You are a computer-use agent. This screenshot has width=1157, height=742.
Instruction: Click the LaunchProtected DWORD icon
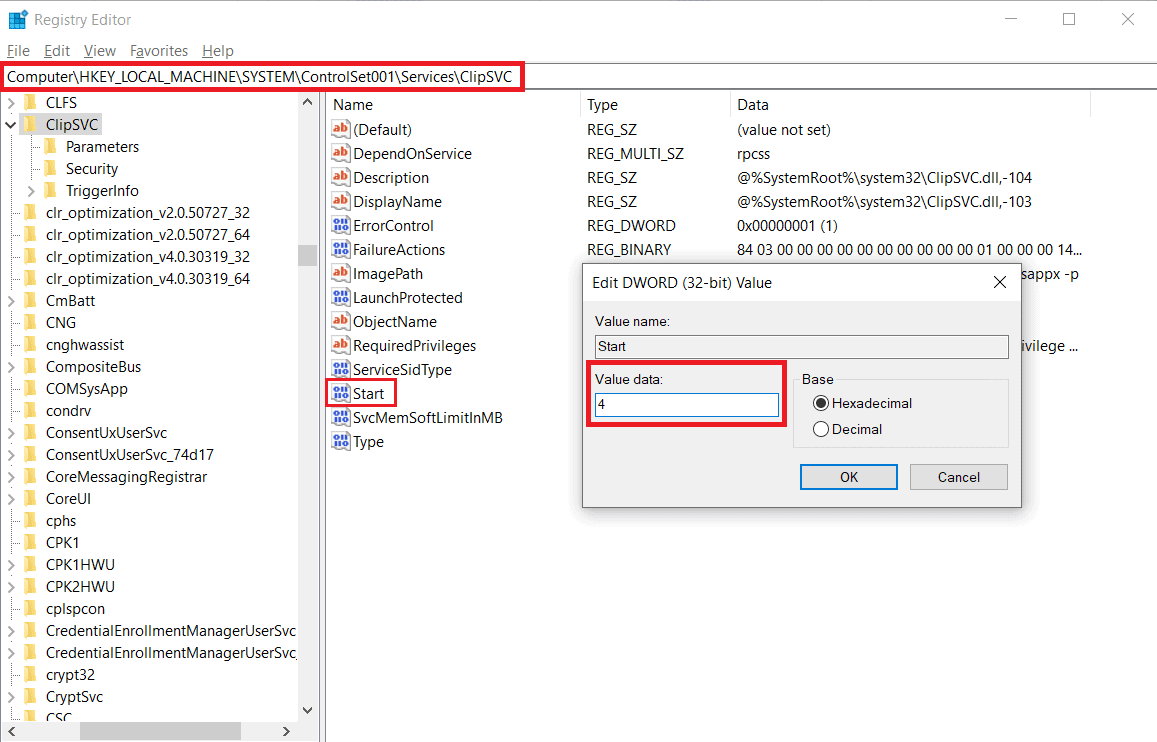coord(340,297)
